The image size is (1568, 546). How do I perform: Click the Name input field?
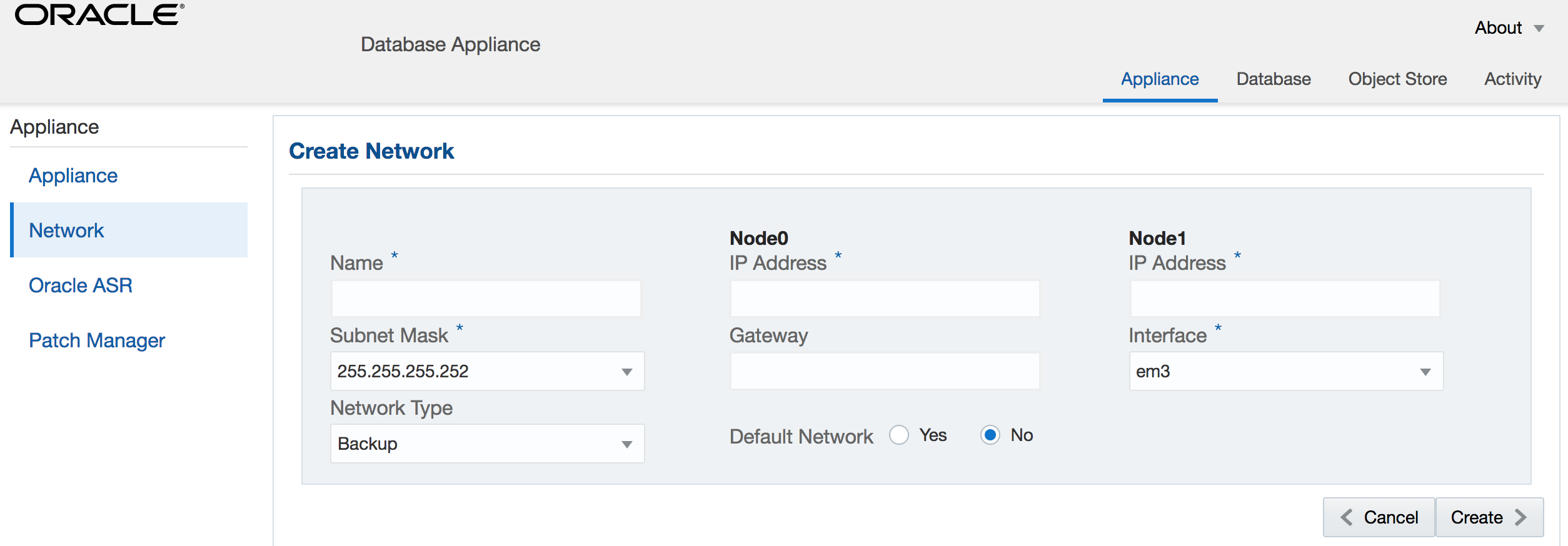coord(486,299)
